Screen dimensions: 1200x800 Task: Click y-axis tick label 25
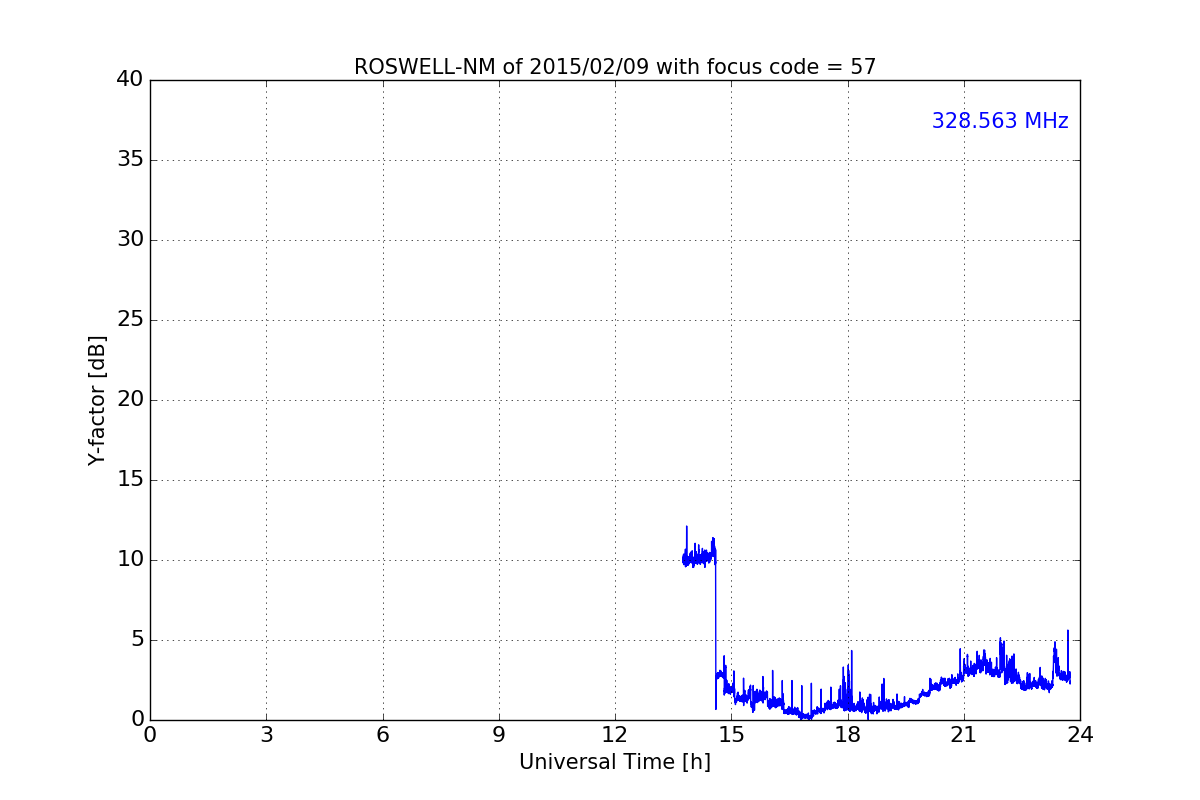click(x=130, y=320)
